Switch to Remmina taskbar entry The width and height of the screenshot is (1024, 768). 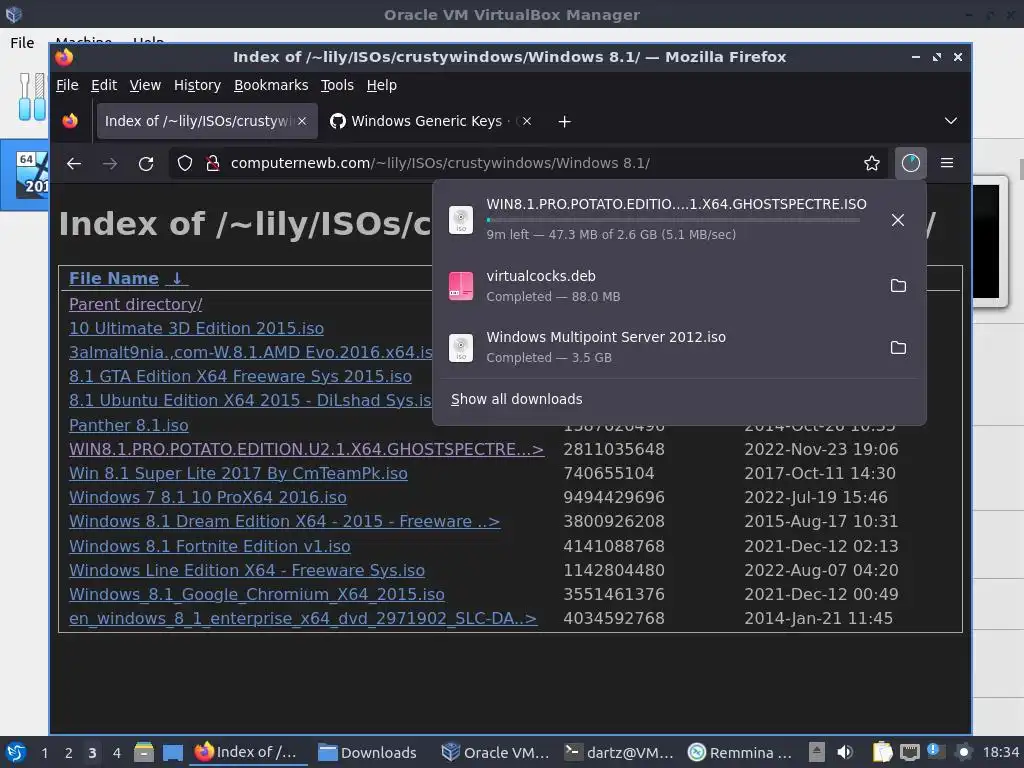[739, 752]
